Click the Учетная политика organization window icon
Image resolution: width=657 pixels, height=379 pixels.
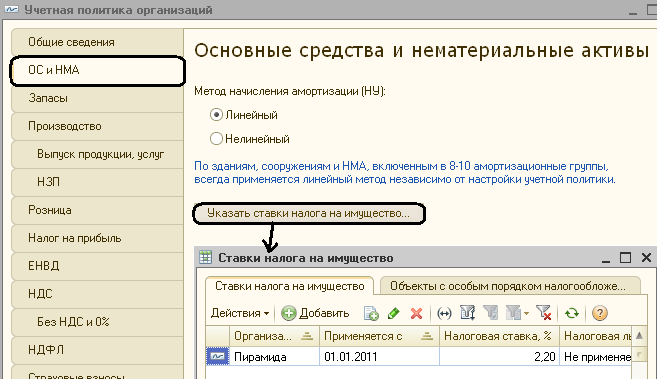pyautogui.click(x=12, y=9)
